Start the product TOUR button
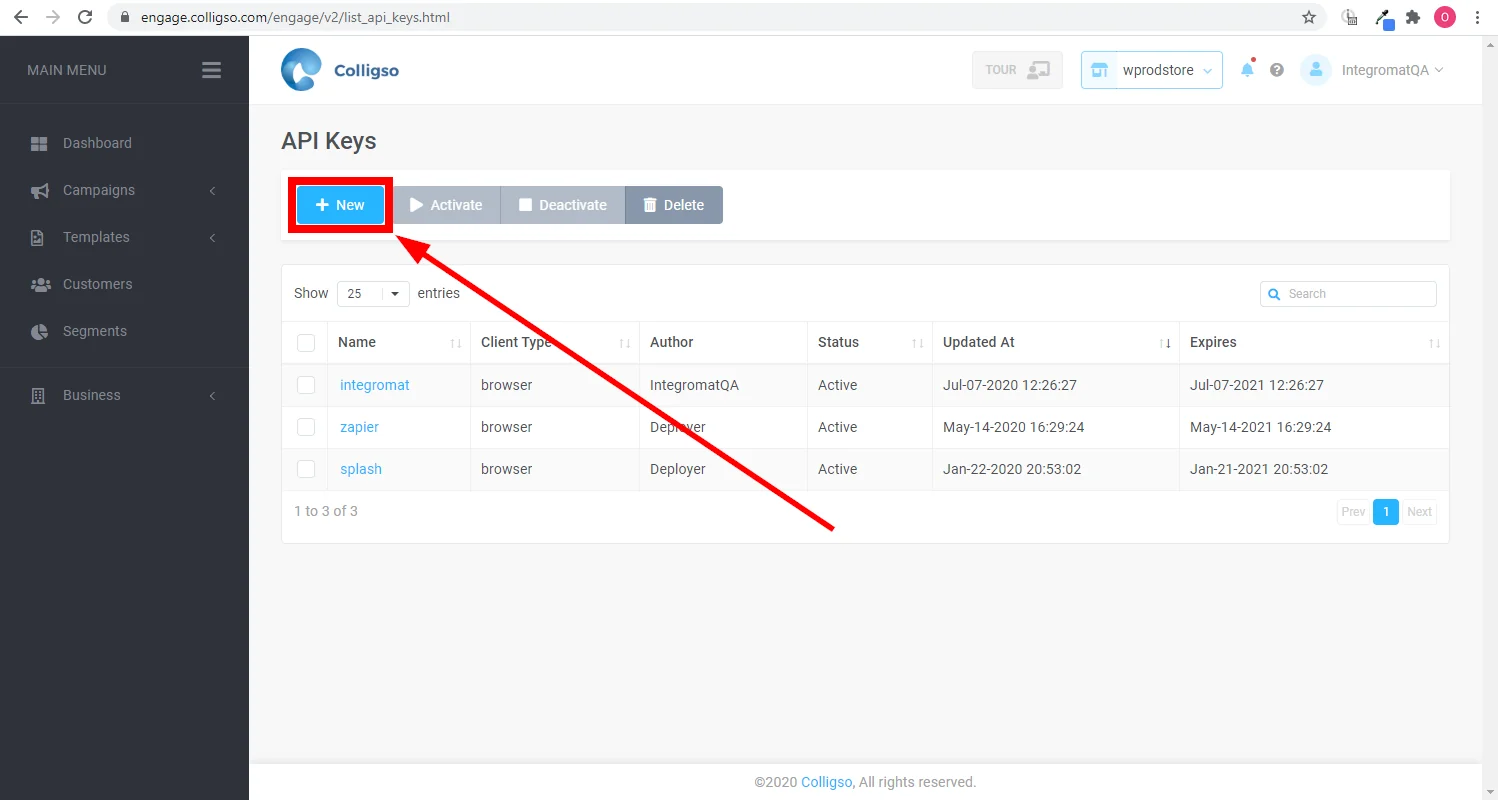The image size is (1498, 800). click(1017, 70)
